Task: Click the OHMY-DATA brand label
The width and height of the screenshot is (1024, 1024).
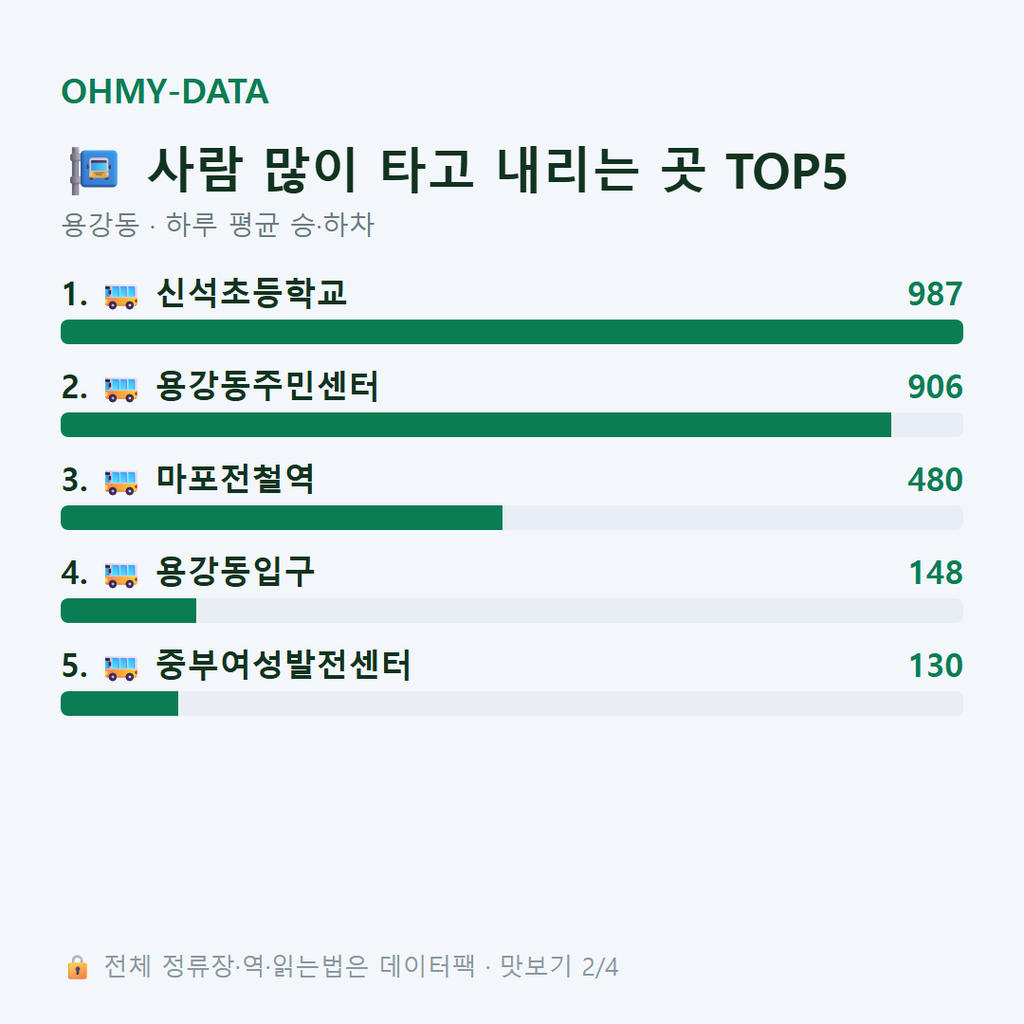Action: pos(165,91)
